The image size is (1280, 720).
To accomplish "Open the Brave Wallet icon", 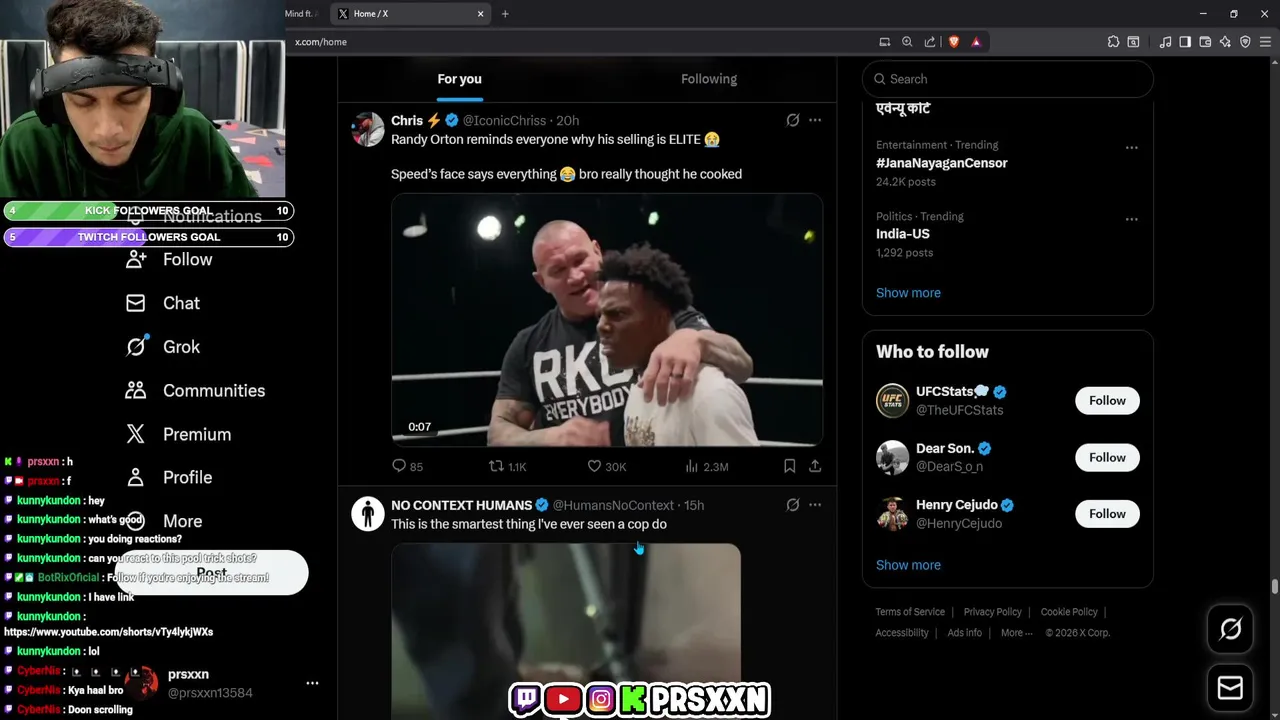I will (1205, 42).
